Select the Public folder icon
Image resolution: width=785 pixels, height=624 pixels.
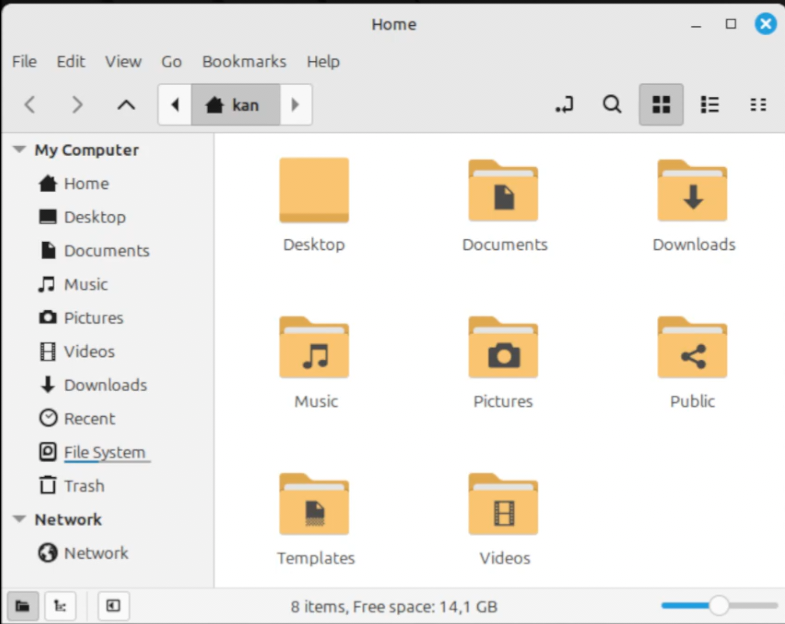point(692,347)
